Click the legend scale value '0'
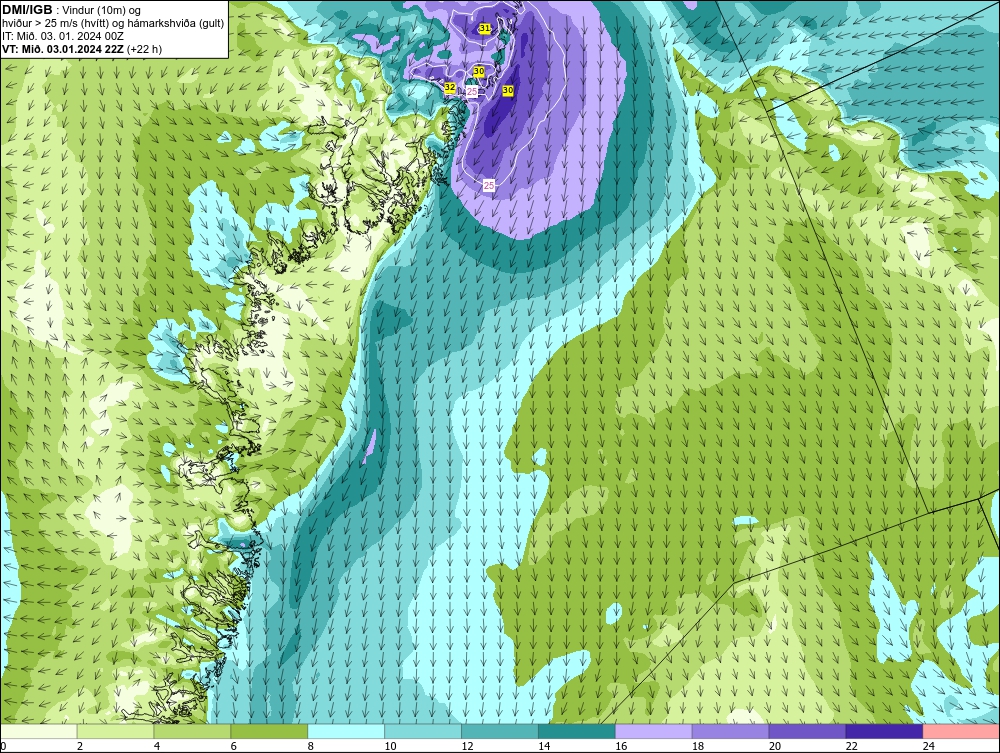The width and height of the screenshot is (1000, 753). (3, 746)
